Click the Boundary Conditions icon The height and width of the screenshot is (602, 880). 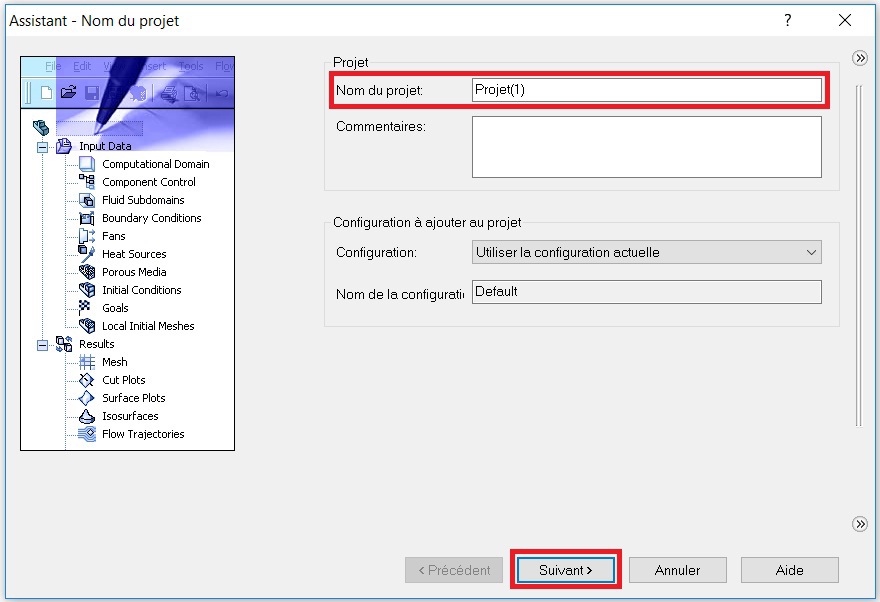click(86, 218)
